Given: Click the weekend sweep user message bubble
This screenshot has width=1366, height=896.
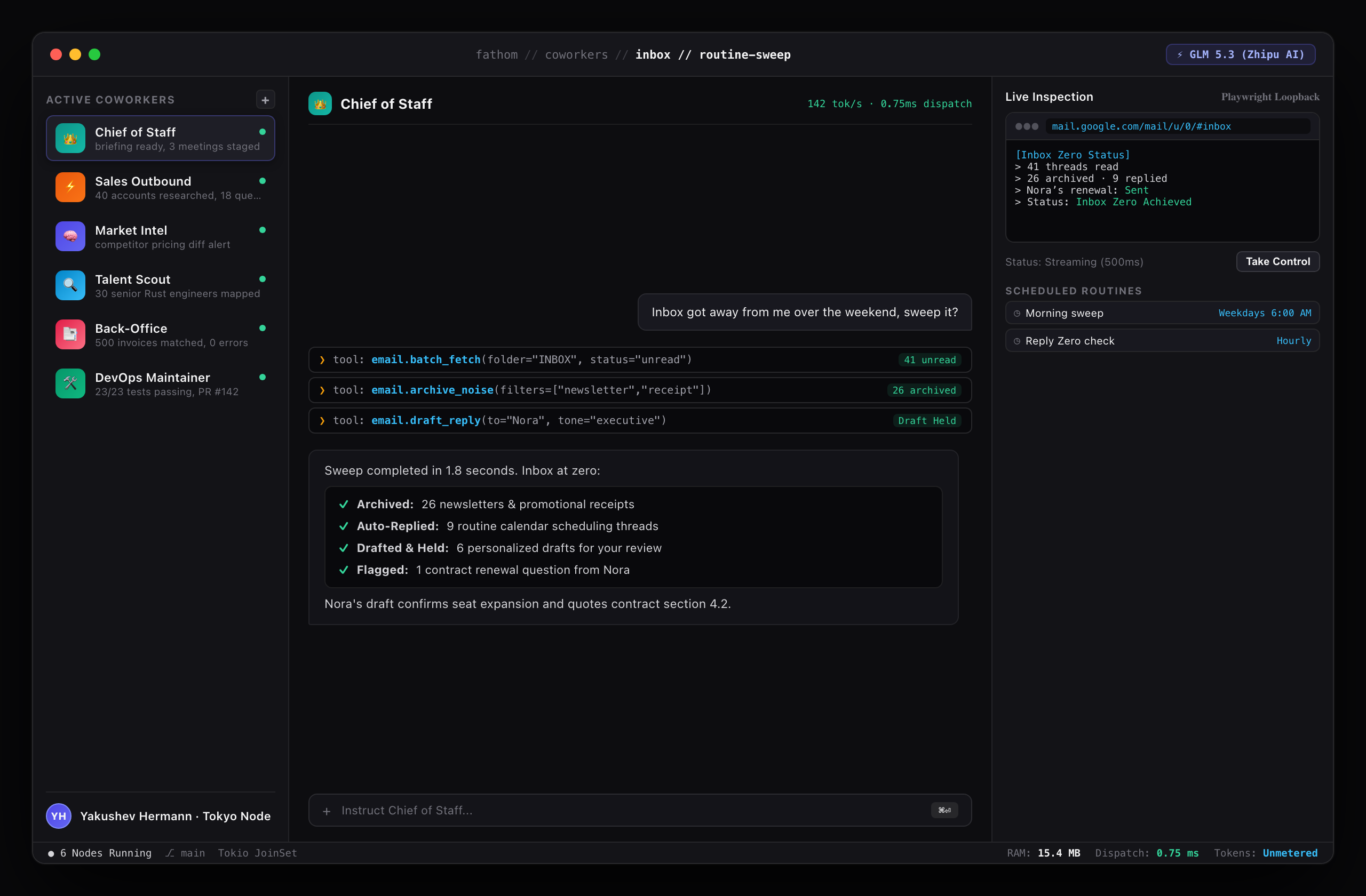Looking at the screenshot, I should pyautogui.click(x=805, y=312).
